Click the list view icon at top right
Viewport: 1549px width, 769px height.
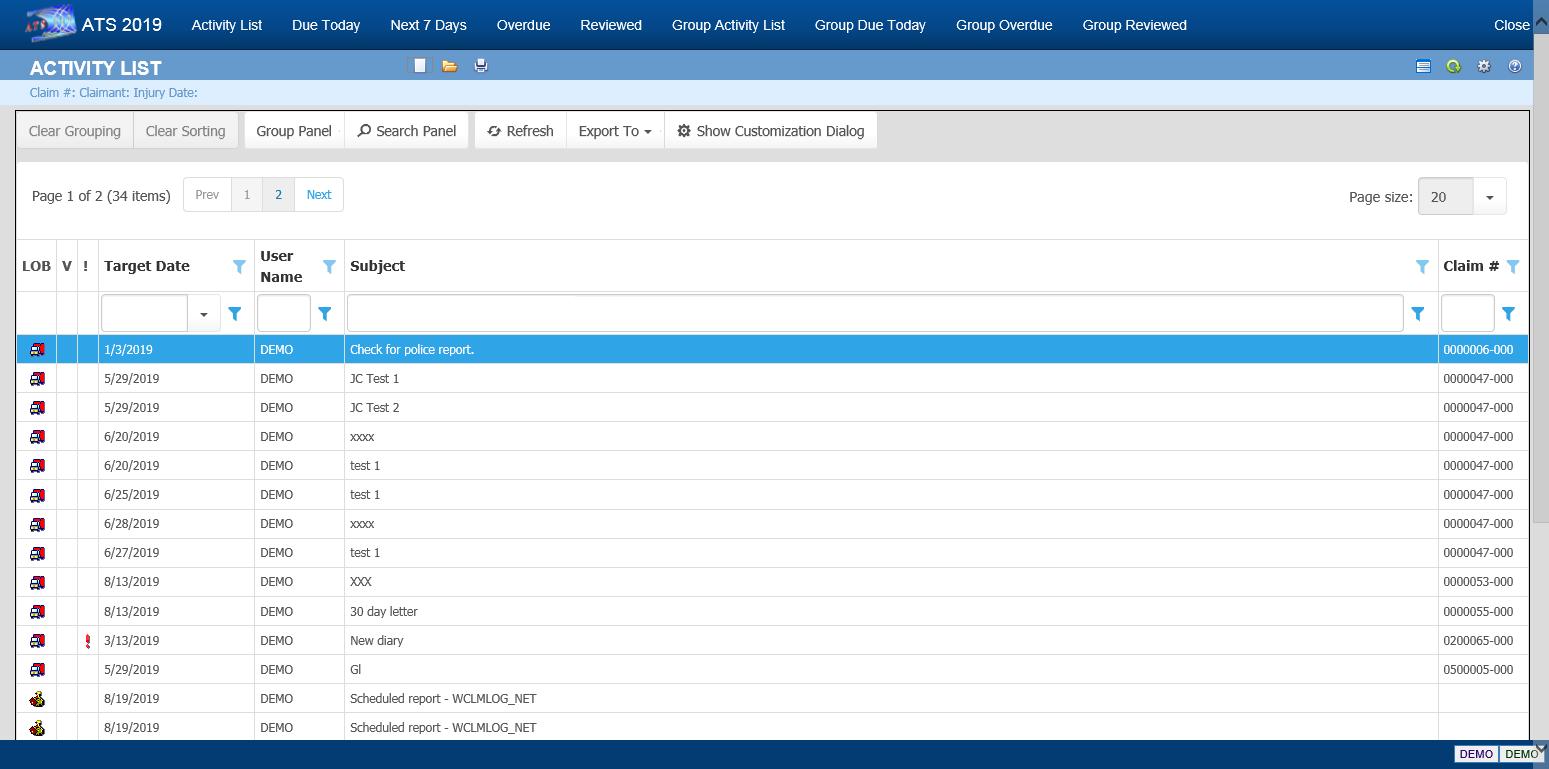point(1423,67)
